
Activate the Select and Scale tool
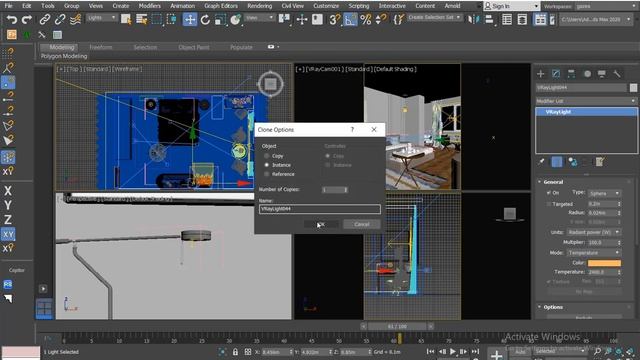coord(220,19)
